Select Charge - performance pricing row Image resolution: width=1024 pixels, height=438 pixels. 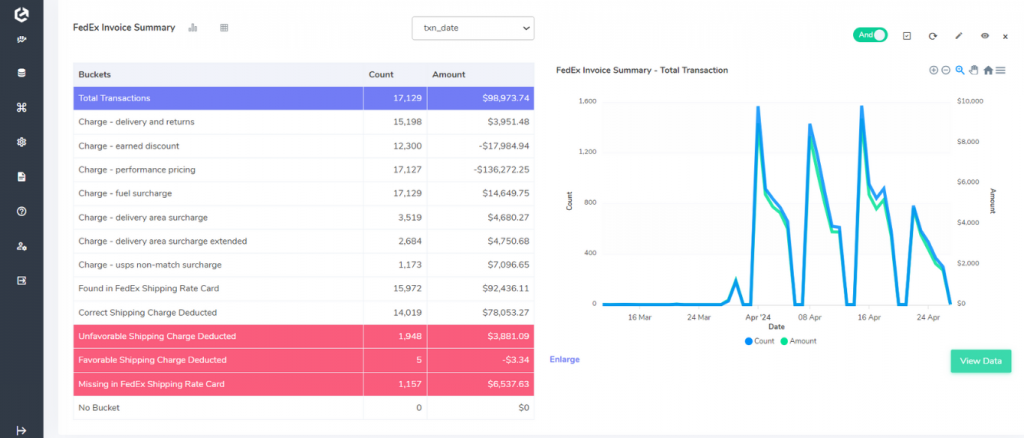pos(304,170)
